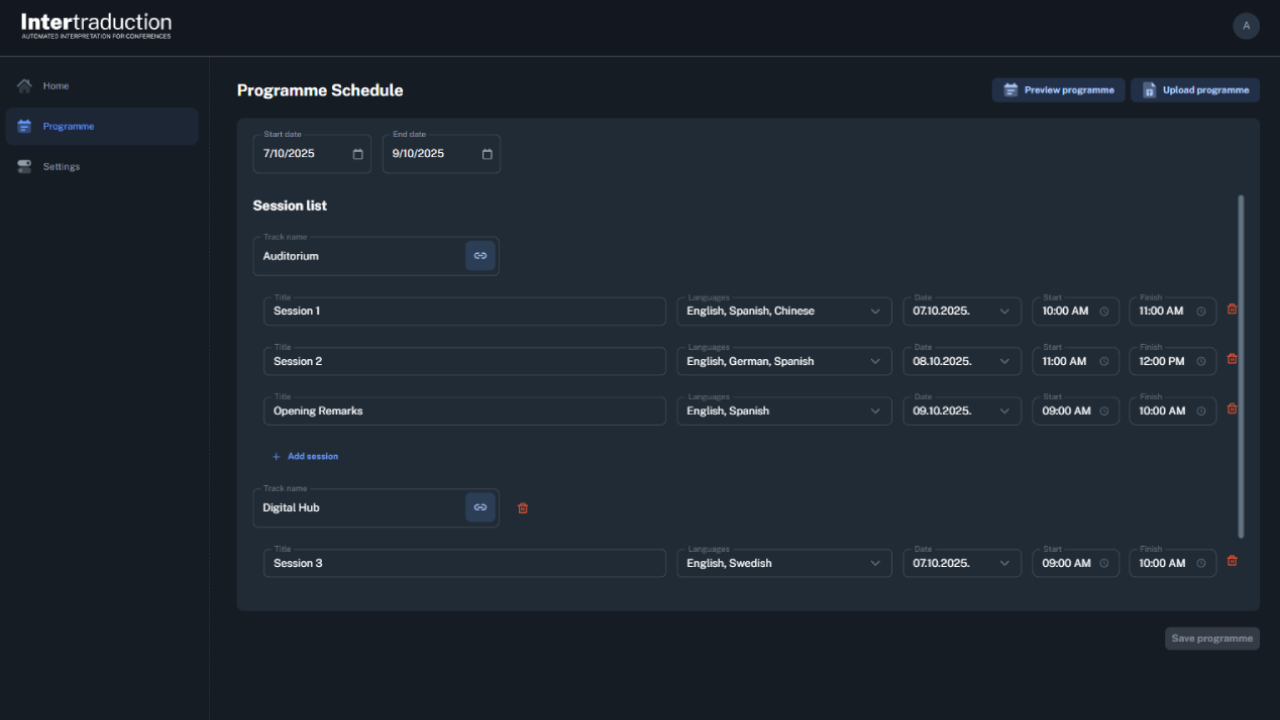Delete the Digital Hub track
This screenshot has height=720, width=1280.
(522, 508)
